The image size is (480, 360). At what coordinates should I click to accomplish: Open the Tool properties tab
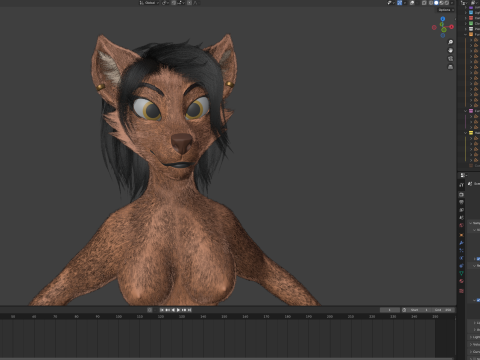click(x=461, y=185)
